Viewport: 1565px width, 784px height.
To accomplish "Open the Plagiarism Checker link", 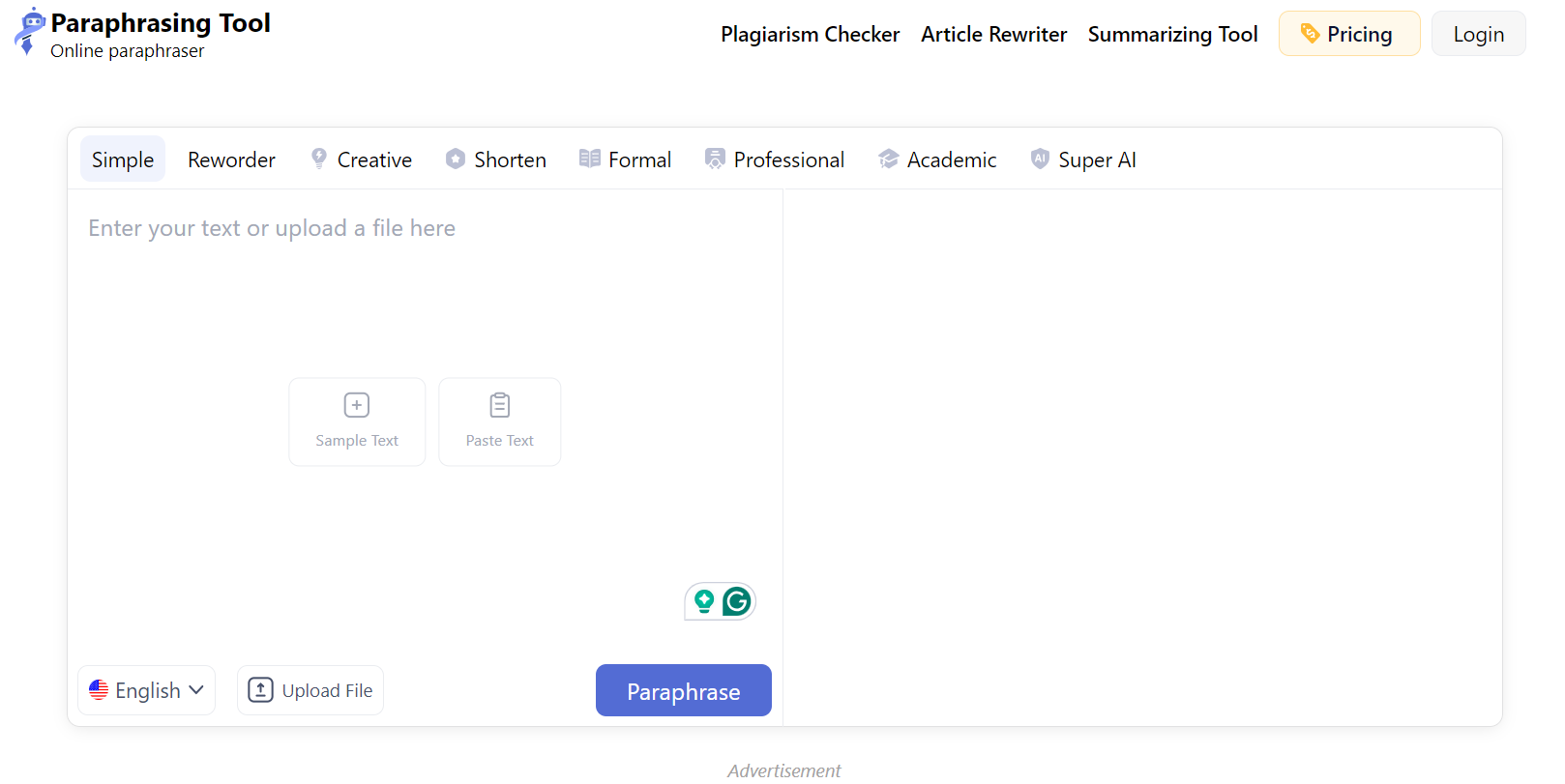I will pos(810,35).
